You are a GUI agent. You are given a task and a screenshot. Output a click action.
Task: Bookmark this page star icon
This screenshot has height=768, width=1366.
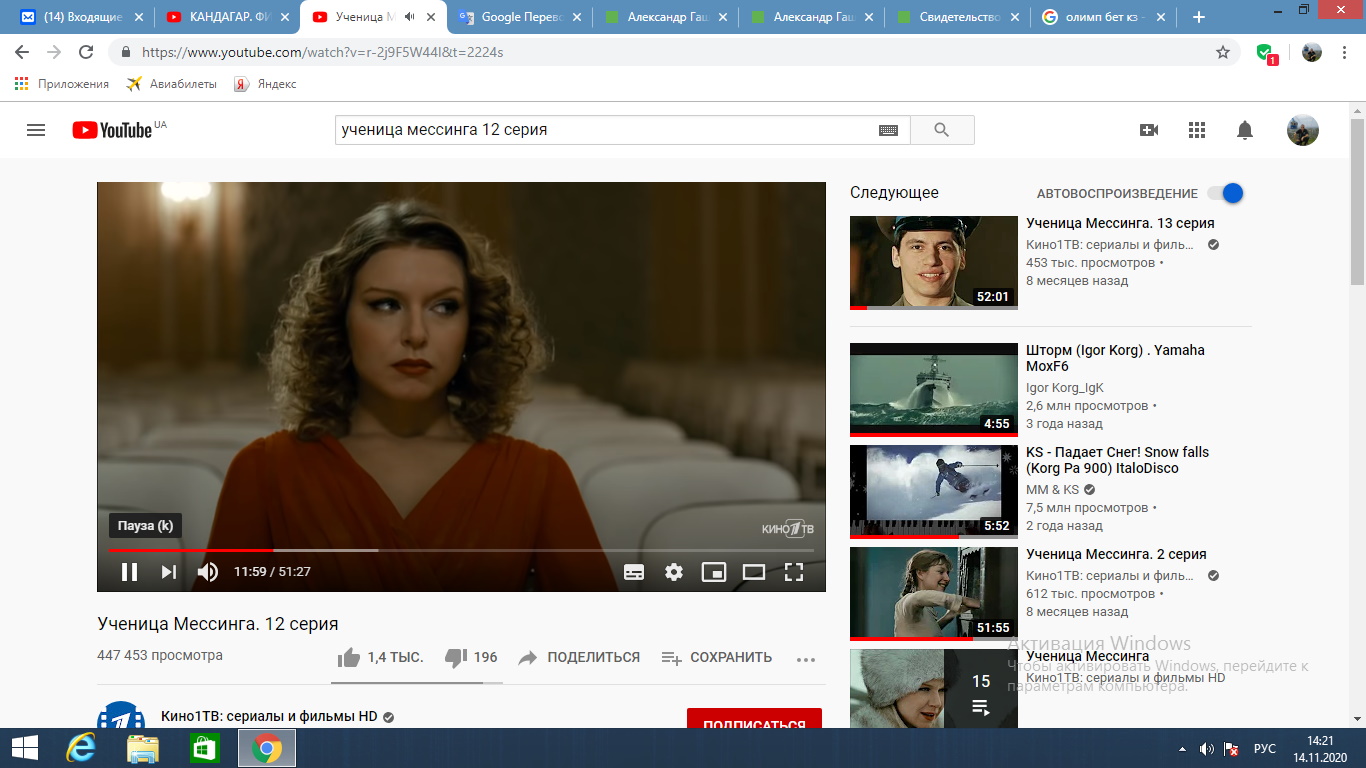pyautogui.click(x=1222, y=52)
